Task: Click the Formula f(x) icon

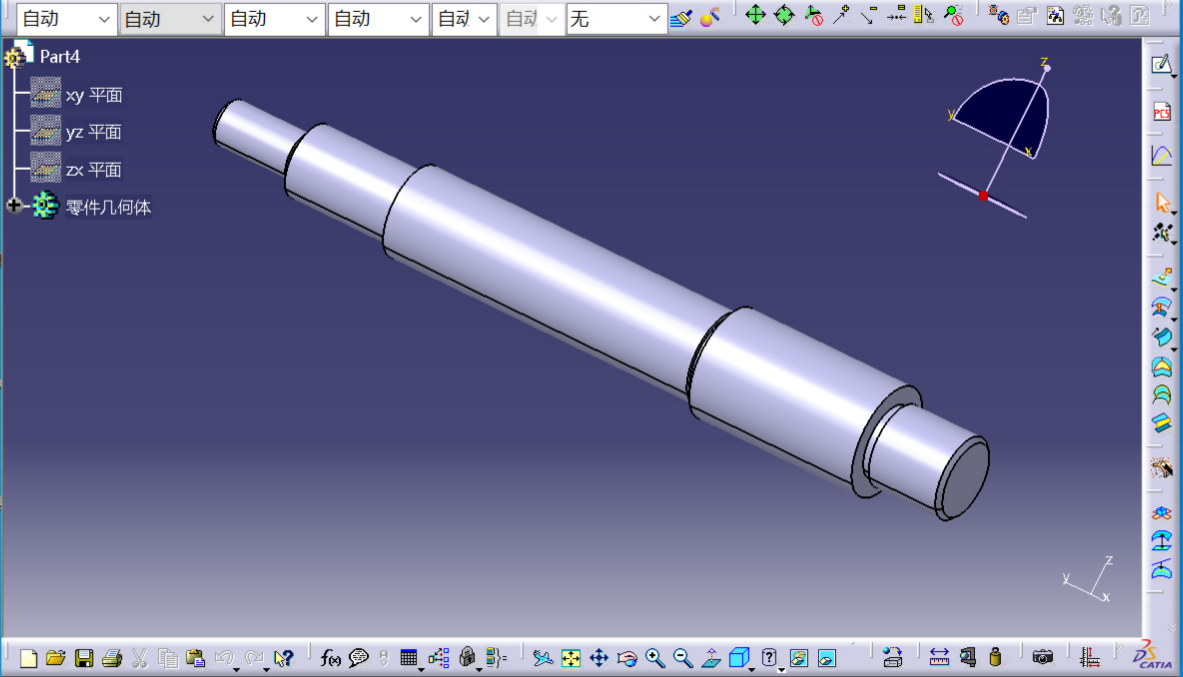Action: (x=330, y=658)
